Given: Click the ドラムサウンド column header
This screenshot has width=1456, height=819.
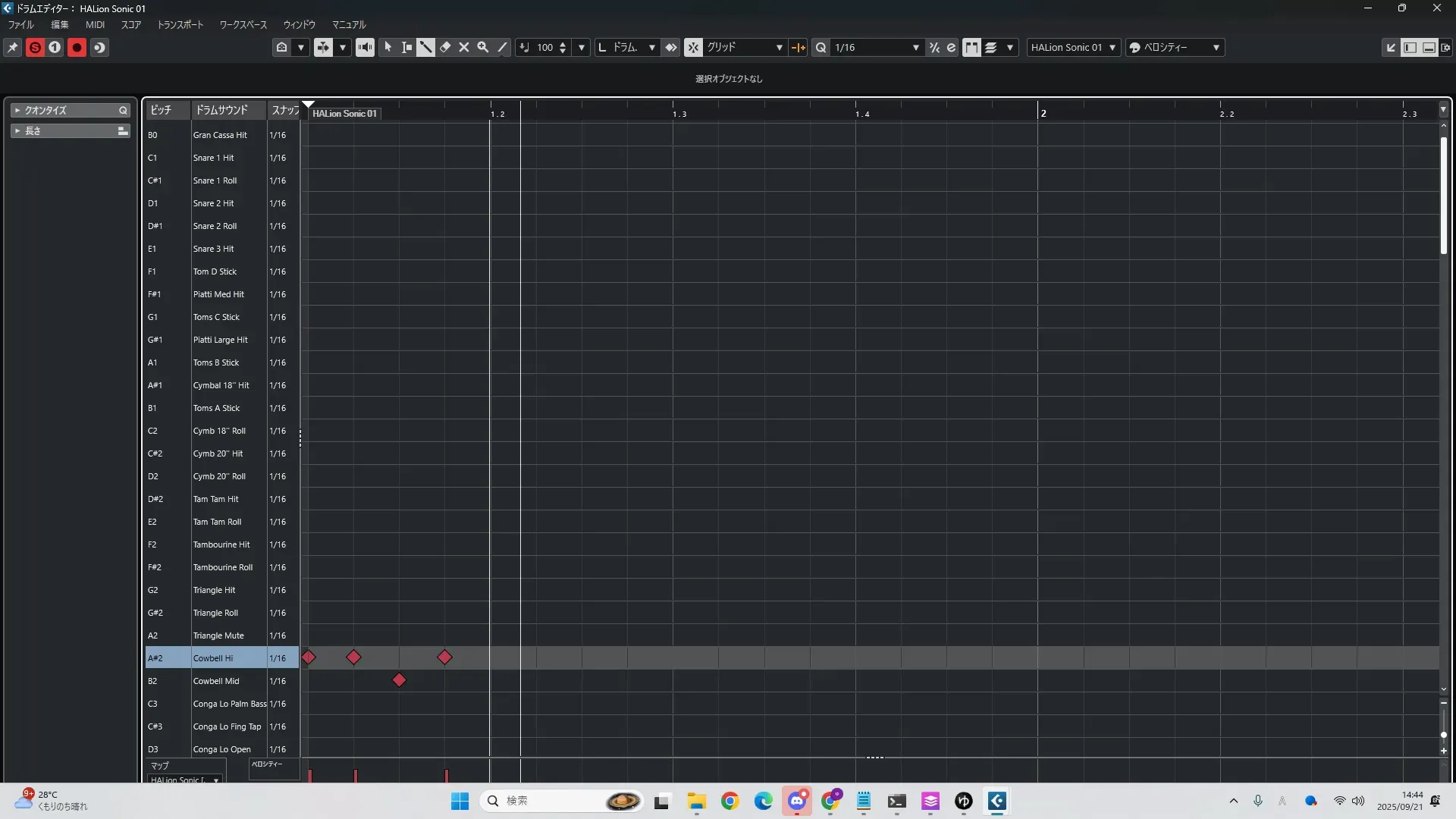Looking at the screenshot, I should [x=221, y=110].
